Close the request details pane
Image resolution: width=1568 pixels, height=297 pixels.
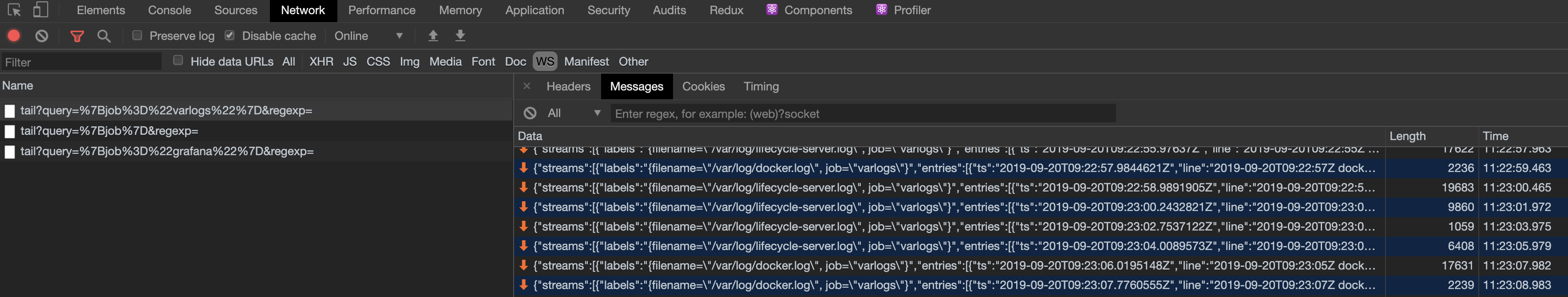(527, 86)
